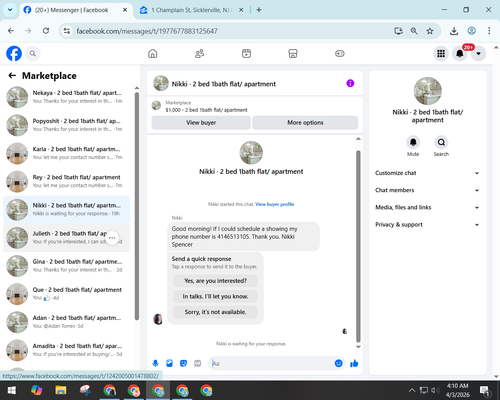Click the conversation list scrollbar
Screen dimensions: 500x400
pos(137,206)
